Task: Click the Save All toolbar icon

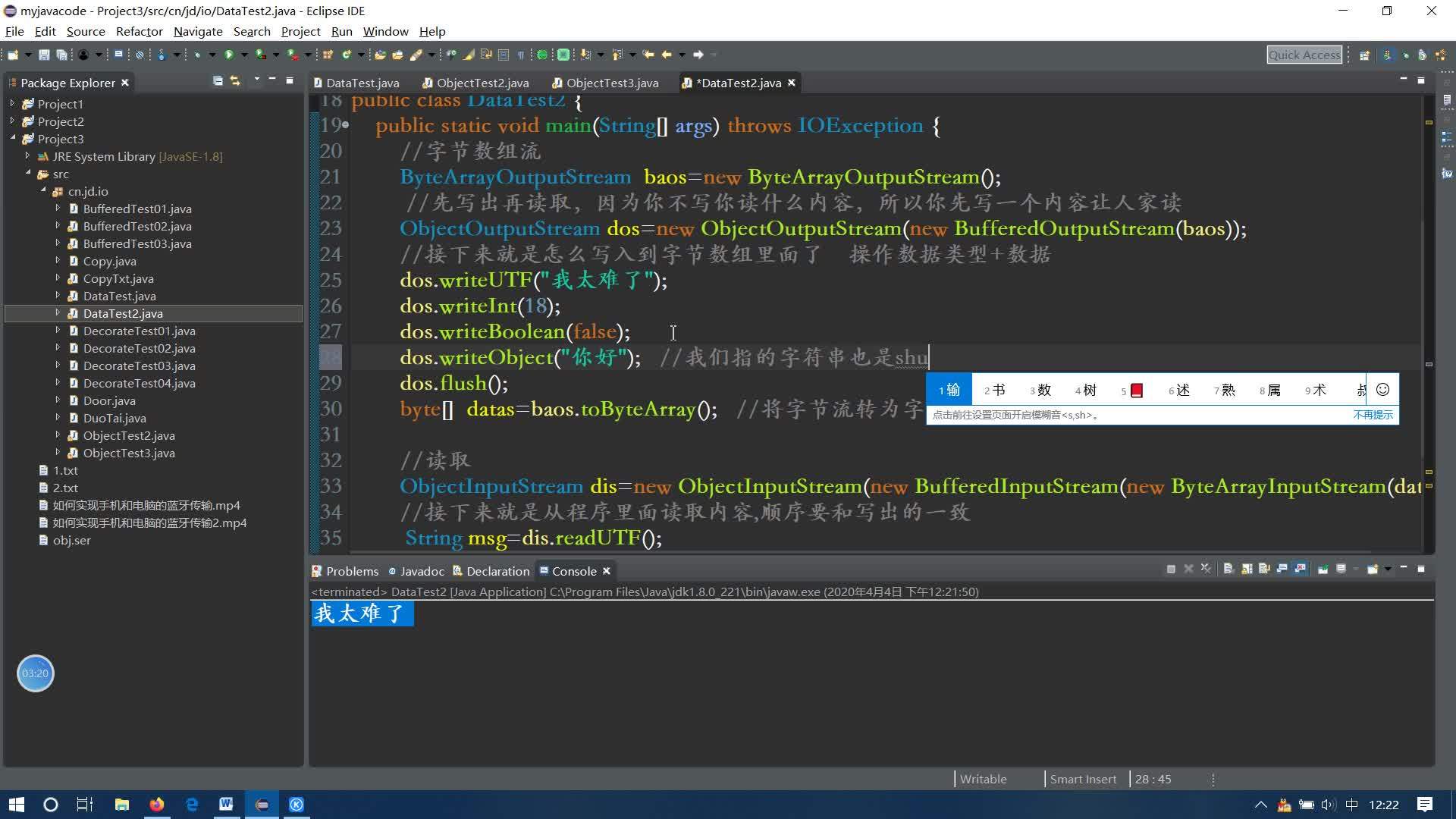Action: [x=61, y=55]
